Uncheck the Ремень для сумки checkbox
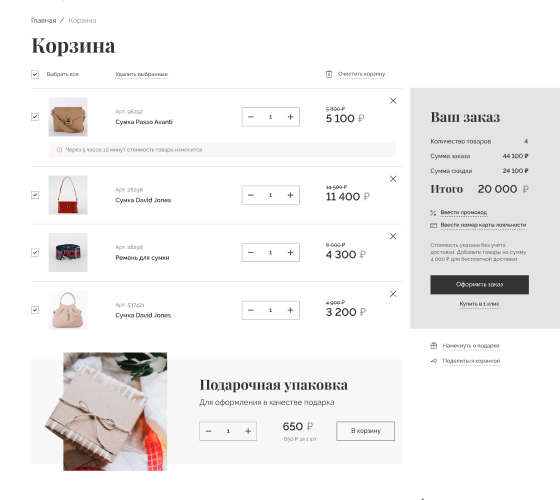The width and height of the screenshot is (560, 500). tap(35, 252)
